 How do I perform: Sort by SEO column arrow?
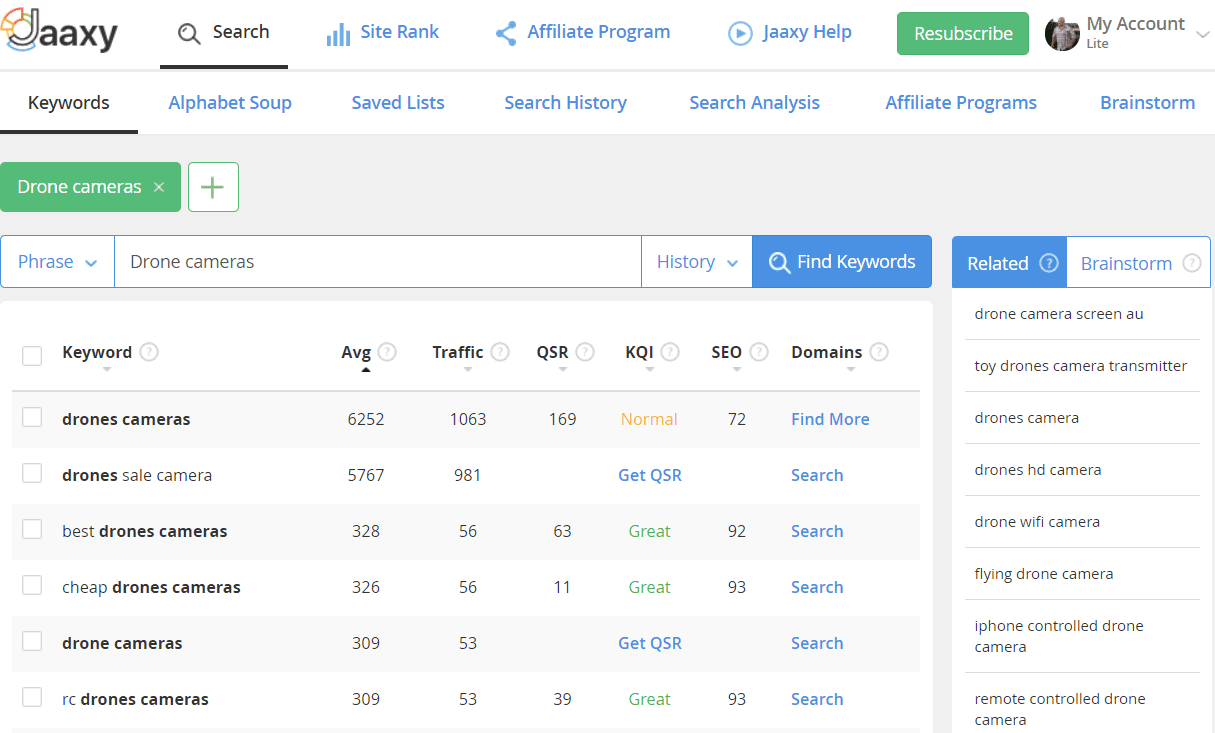click(x=737, y=370)
